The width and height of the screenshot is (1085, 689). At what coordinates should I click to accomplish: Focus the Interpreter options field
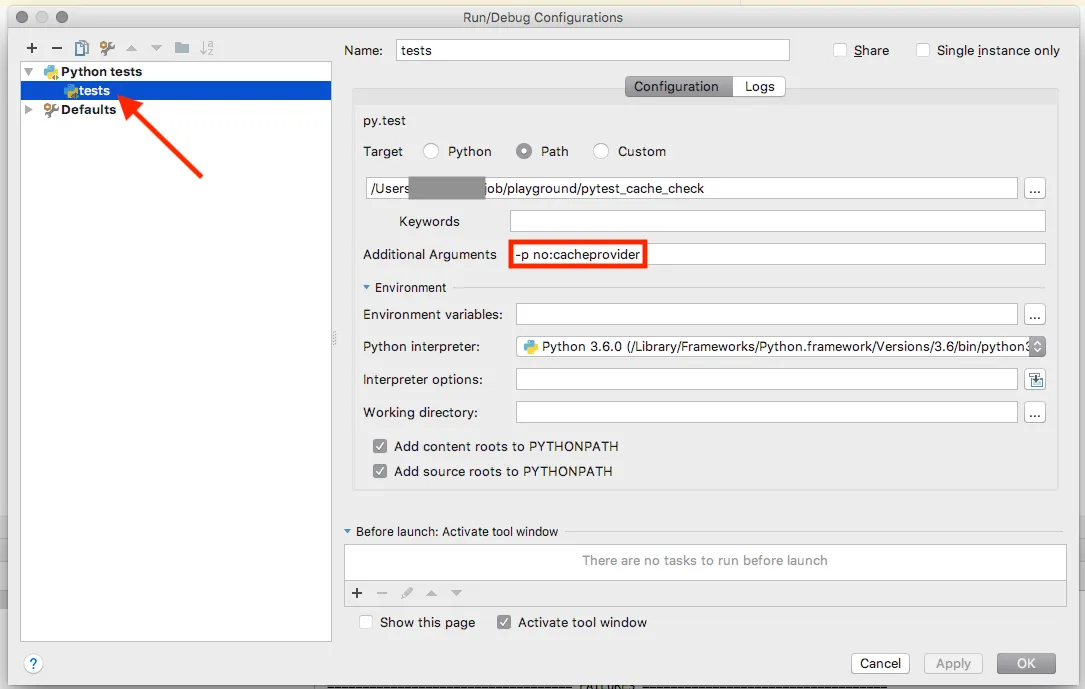[767, 380]
